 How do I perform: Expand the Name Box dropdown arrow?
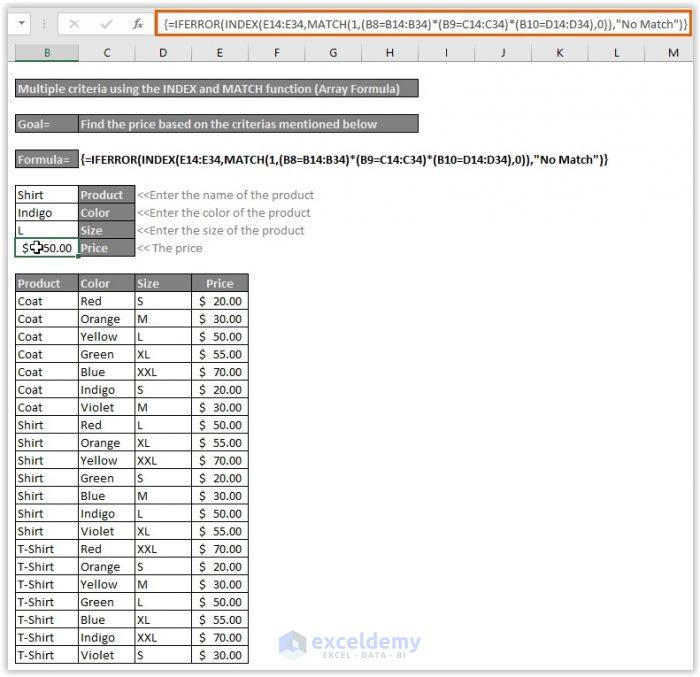pyautogui.click(x=21, y=23)
